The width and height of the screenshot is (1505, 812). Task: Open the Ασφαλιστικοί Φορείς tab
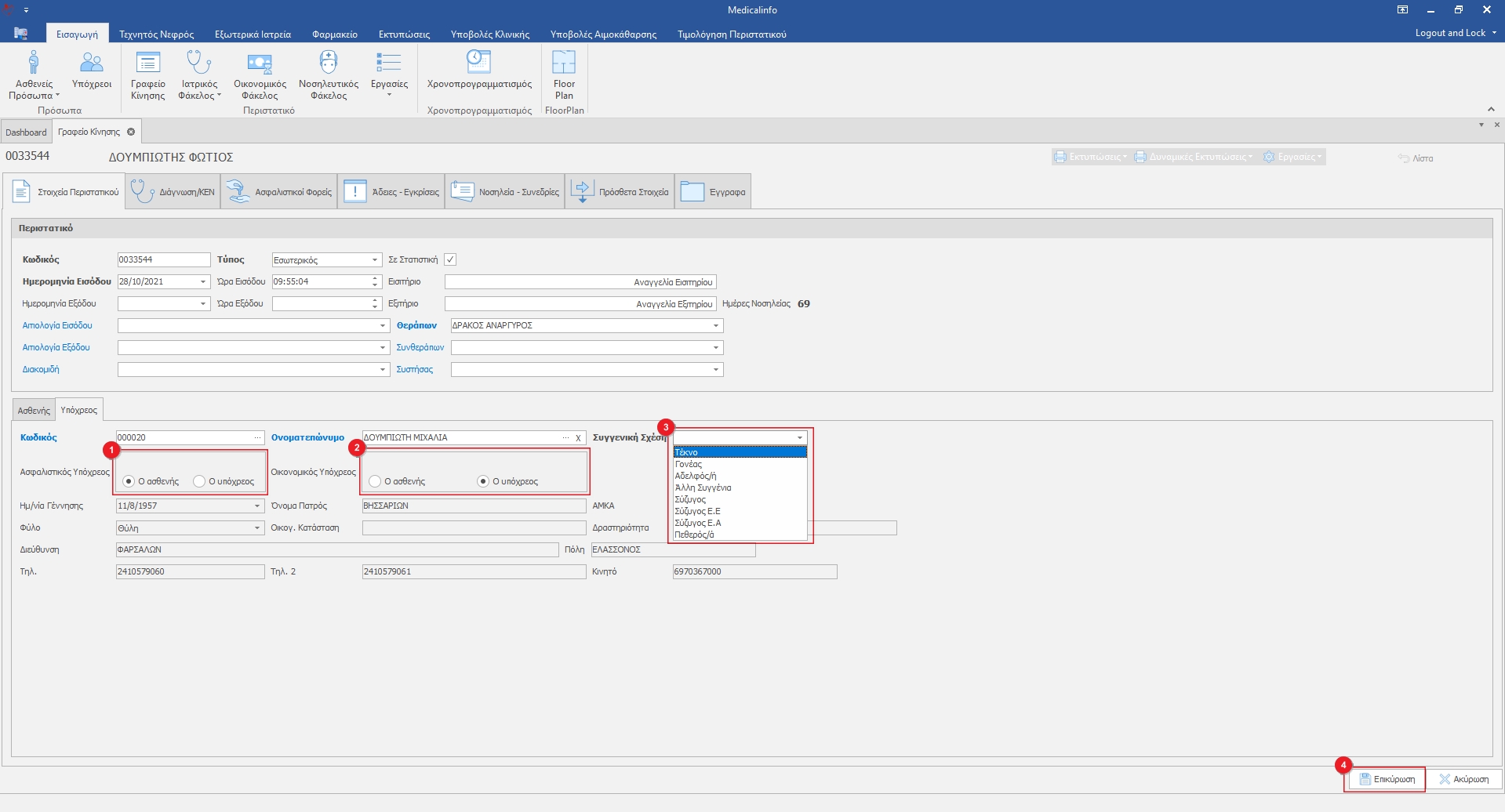279,192
